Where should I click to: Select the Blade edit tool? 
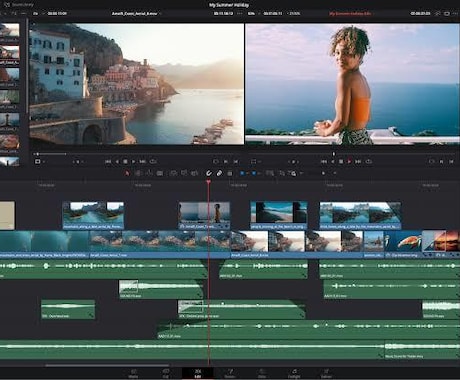coord(160,173)
